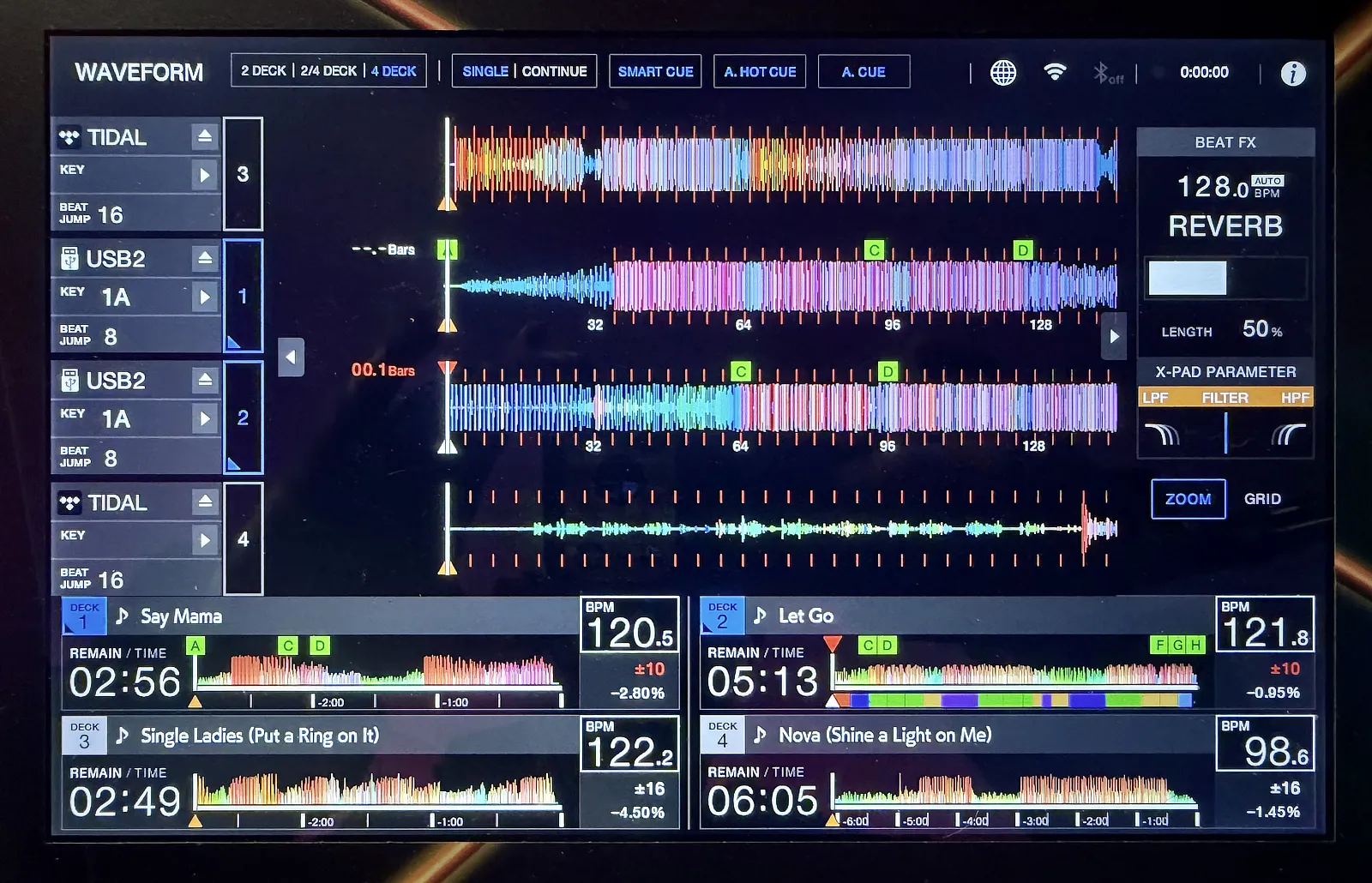Viewport: 1372px width, 883px height.
Task: Tap the FILTER X-pad center line
Action: 1226,433
